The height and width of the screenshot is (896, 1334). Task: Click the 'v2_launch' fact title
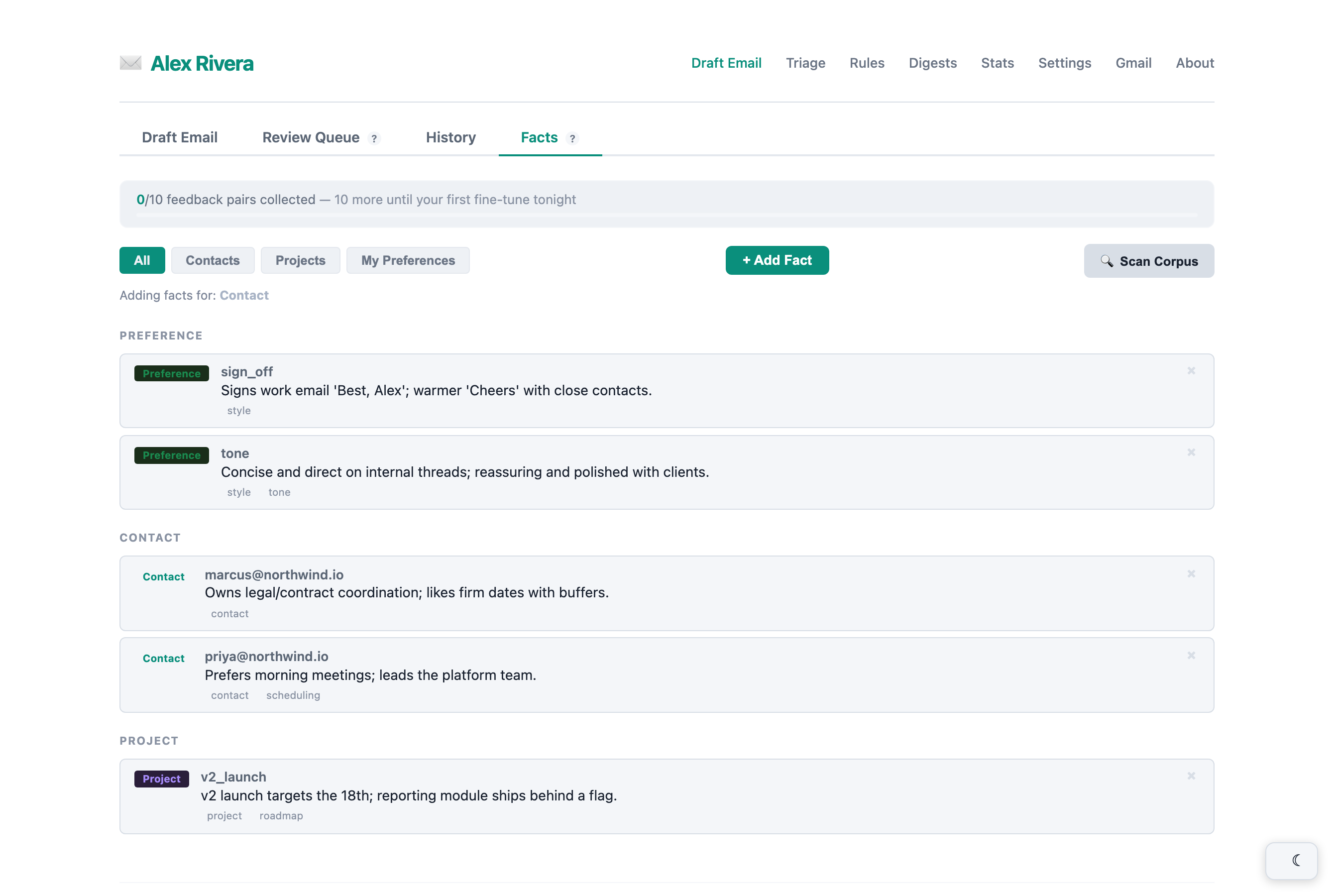[x=233, y=777]
